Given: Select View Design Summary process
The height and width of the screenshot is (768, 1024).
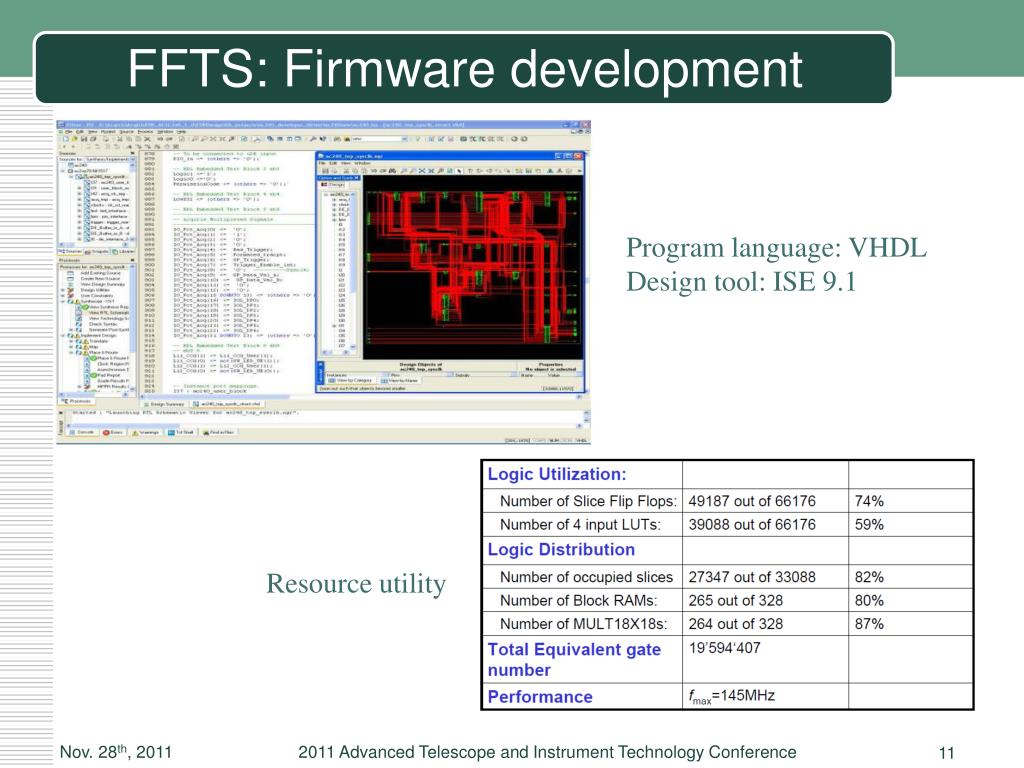Looking at the screenshot, I should [103, 284].
